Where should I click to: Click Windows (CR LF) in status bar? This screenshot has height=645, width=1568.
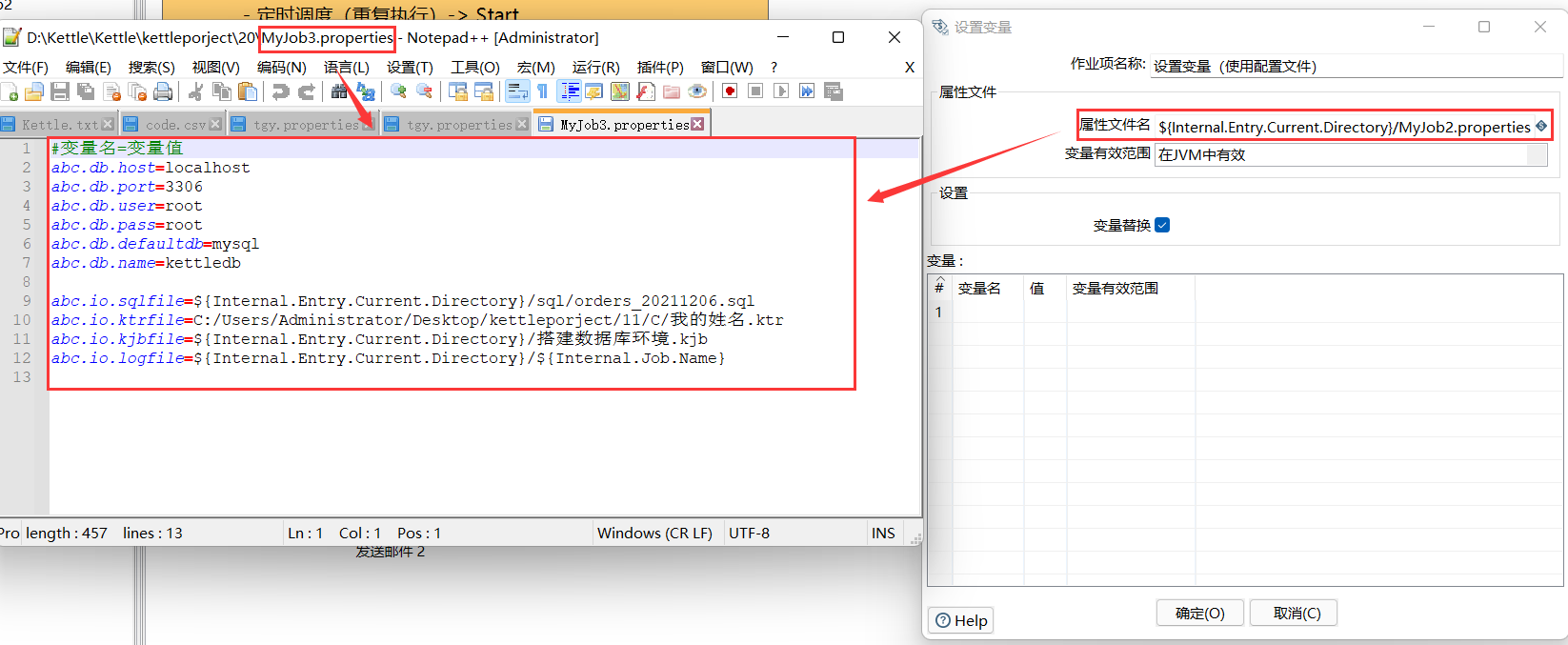pos(654,534)
